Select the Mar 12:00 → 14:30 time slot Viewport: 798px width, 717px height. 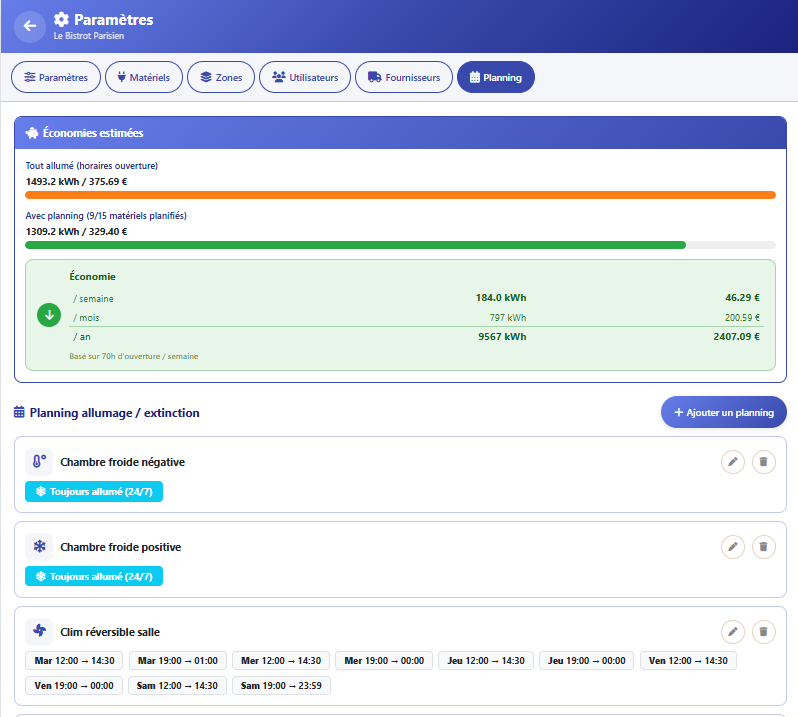click(x=76, y=661)
